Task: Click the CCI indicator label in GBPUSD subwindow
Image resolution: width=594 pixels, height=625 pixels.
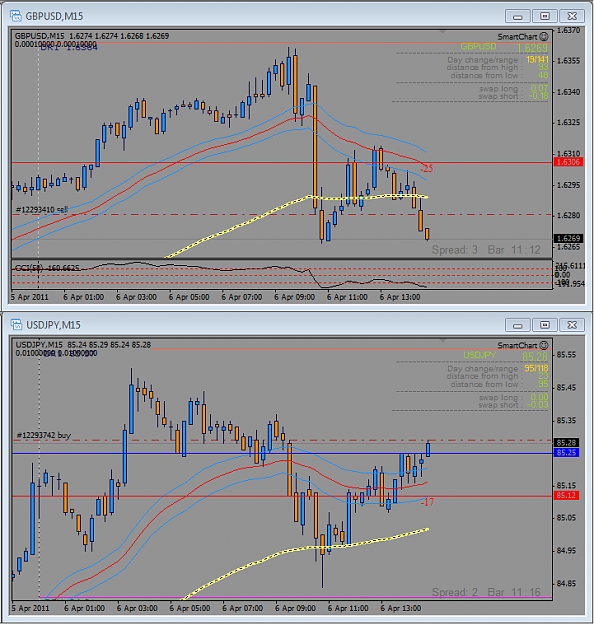Action: (47, 268)
